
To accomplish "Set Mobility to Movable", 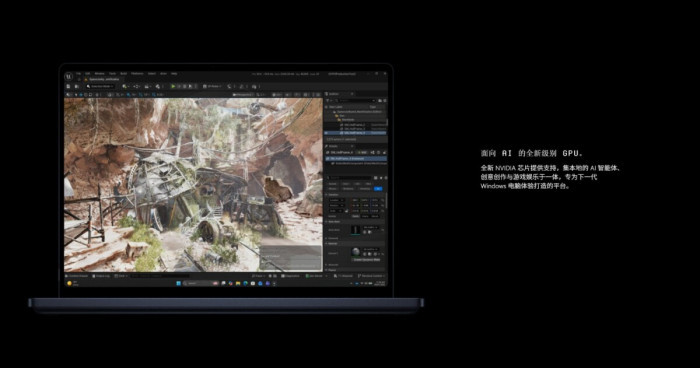I will click(375, 216).
